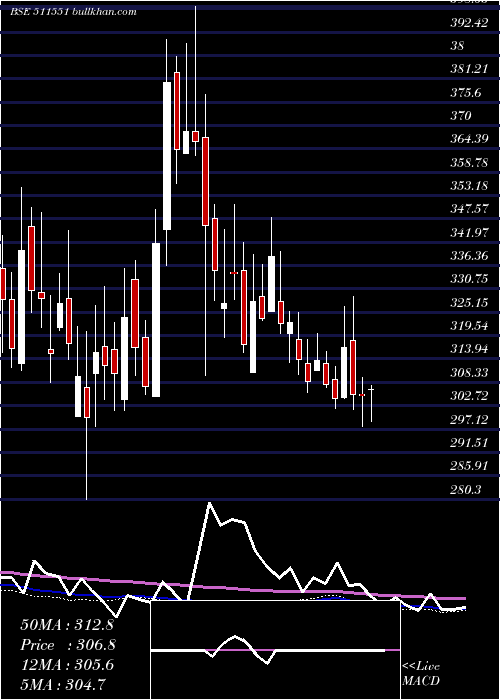The height and width of the screenshot is (700, 500).
Task: Select the 5MA : 304.7 readout
Action: pos(63,685)
